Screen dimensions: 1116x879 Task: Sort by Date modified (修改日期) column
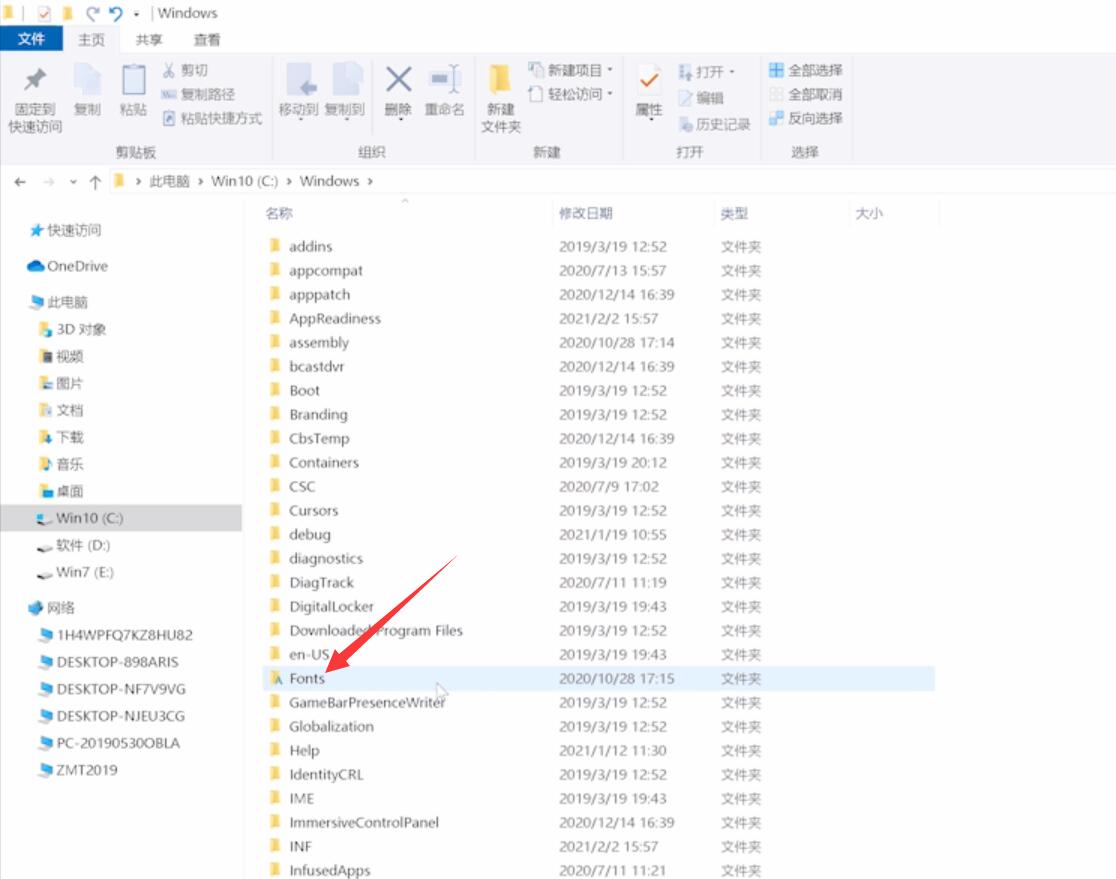(x=585, y=213)
